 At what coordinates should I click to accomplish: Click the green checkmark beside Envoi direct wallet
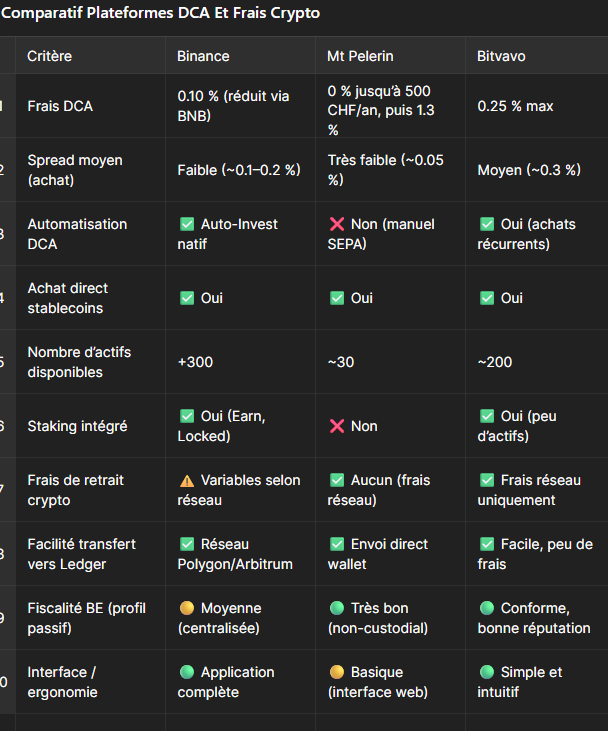(x=336, y=544)
